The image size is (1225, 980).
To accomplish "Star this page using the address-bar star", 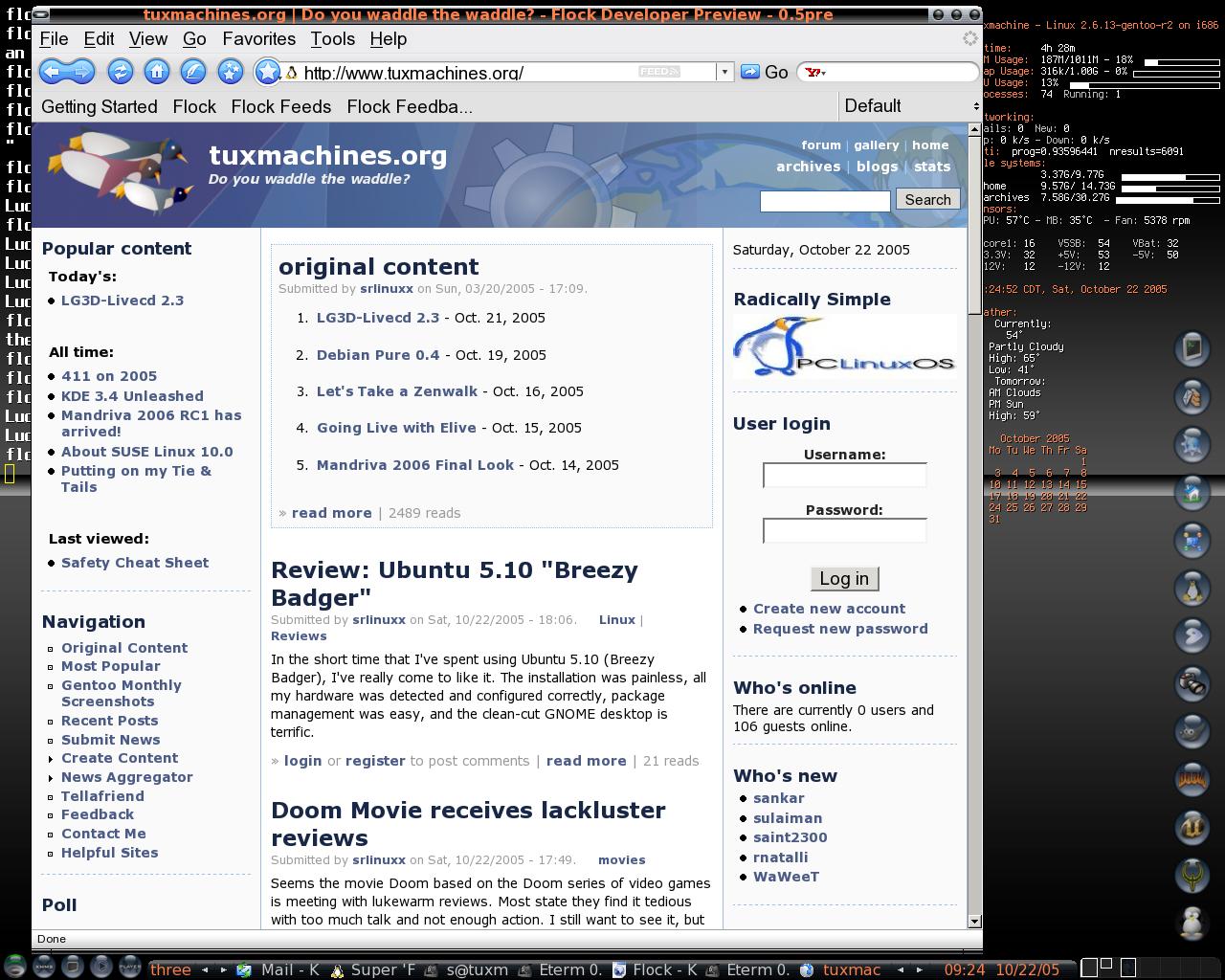I will 267,72.
